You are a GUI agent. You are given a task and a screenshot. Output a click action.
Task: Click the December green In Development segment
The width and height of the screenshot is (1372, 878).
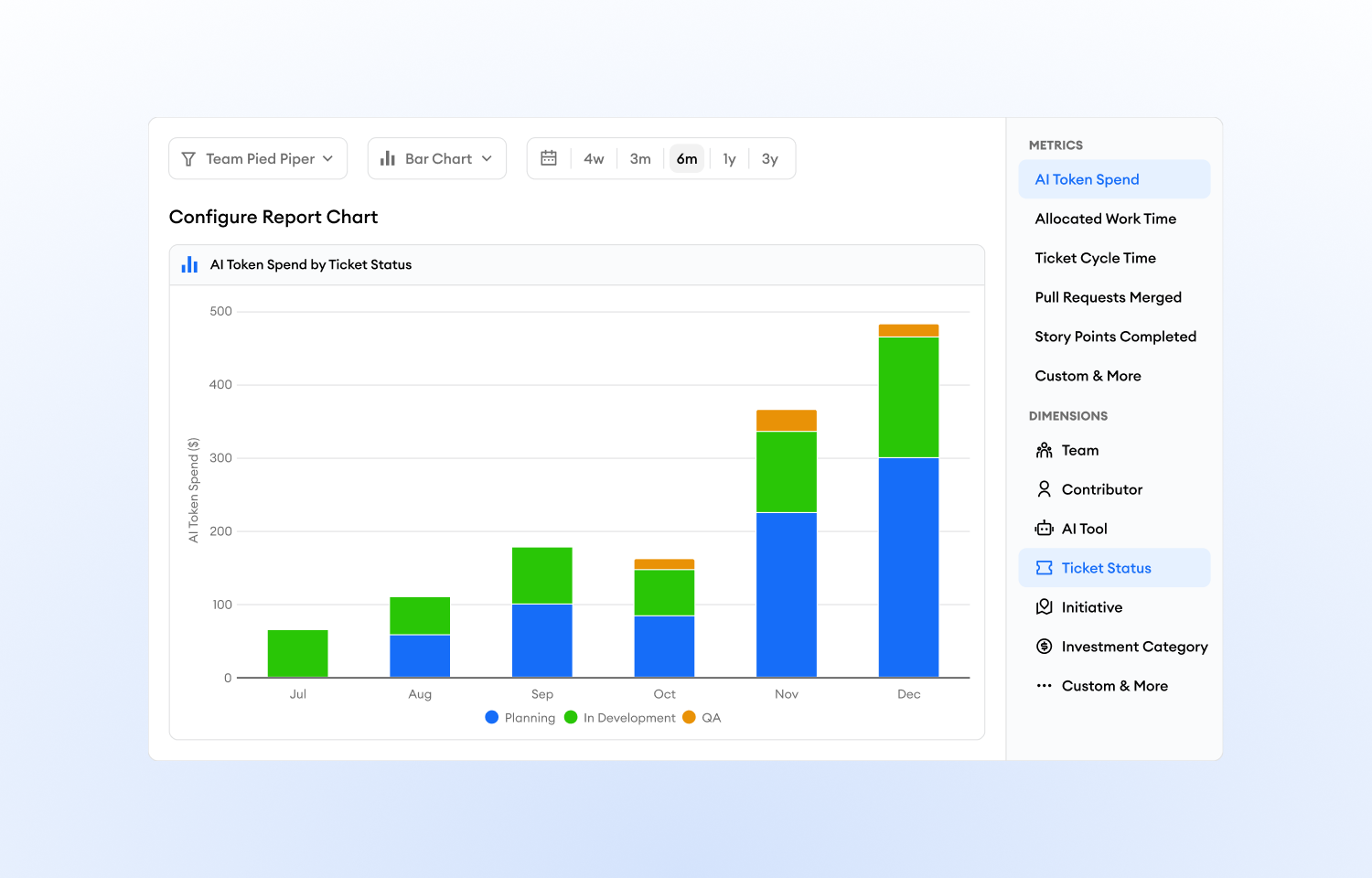908,397
